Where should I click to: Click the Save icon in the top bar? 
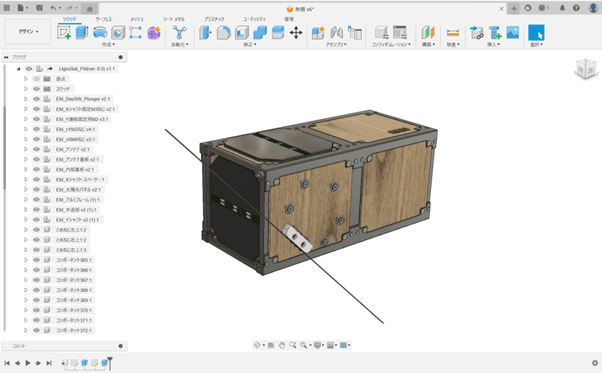coord(39,8)
